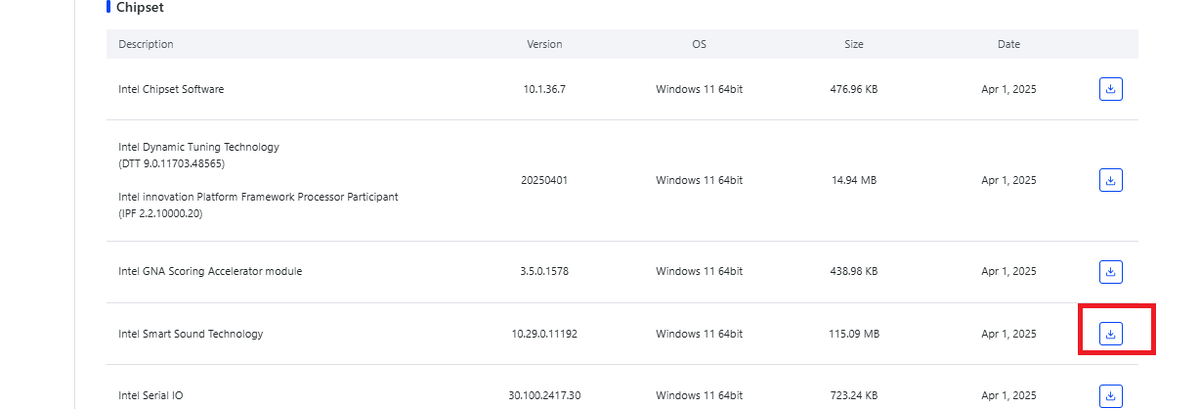Click version 20250401 of Dynamic Tuning
1200x409 pixels.
(544, 180)
